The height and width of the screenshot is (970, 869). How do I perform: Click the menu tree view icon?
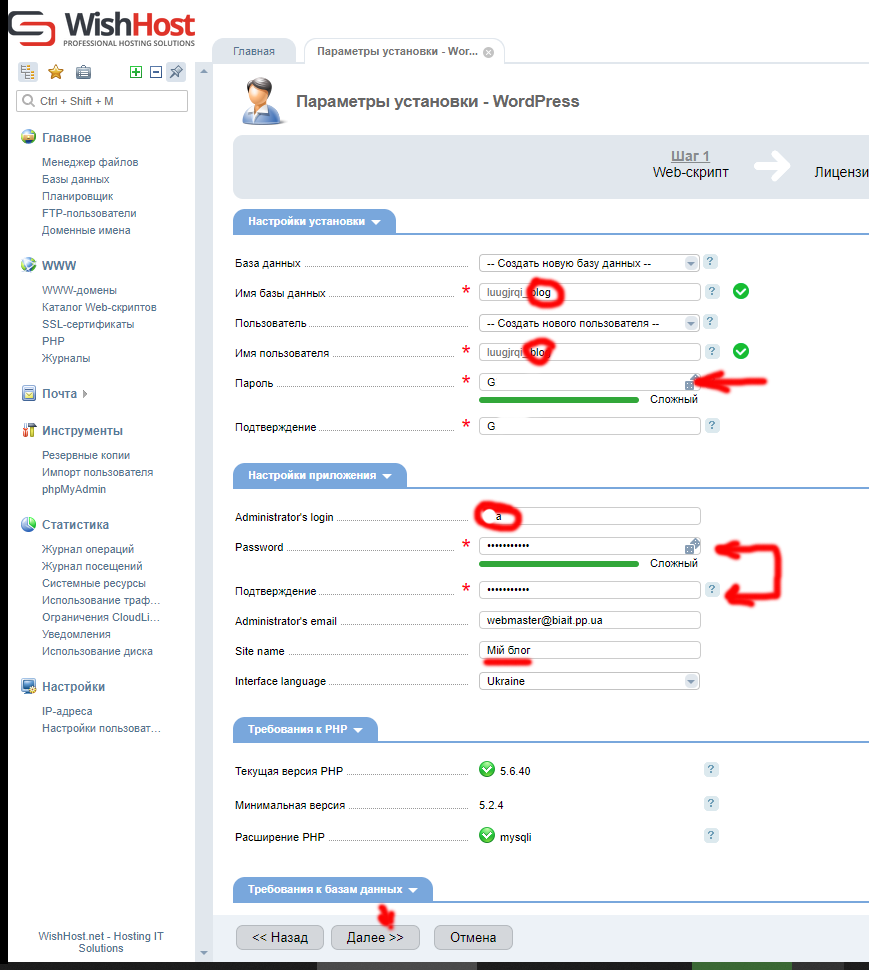tap(28, 72)
